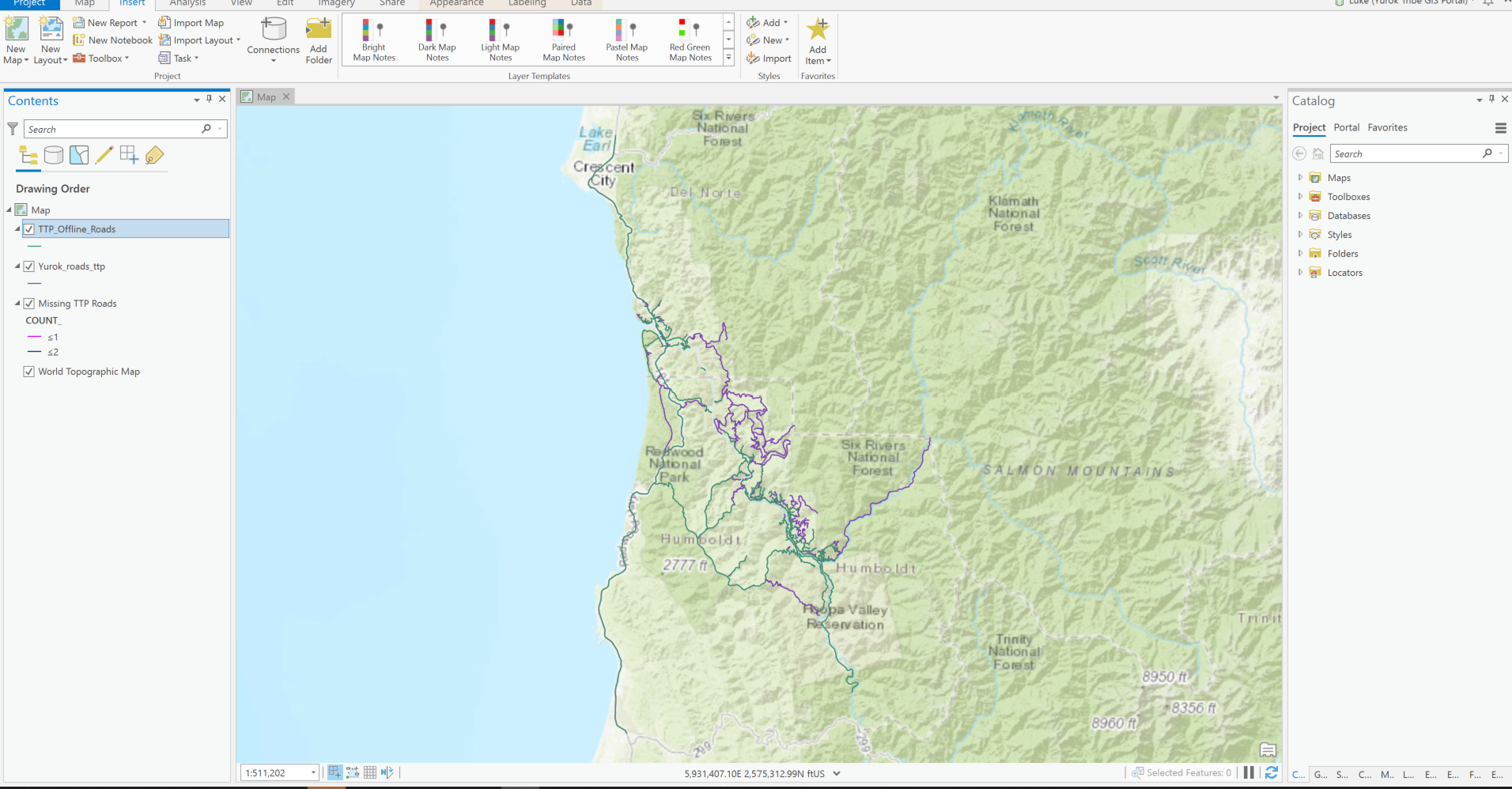Expand the Databases node in Catalog
Screen dimensions: 1512x789
pos(1300,215)
